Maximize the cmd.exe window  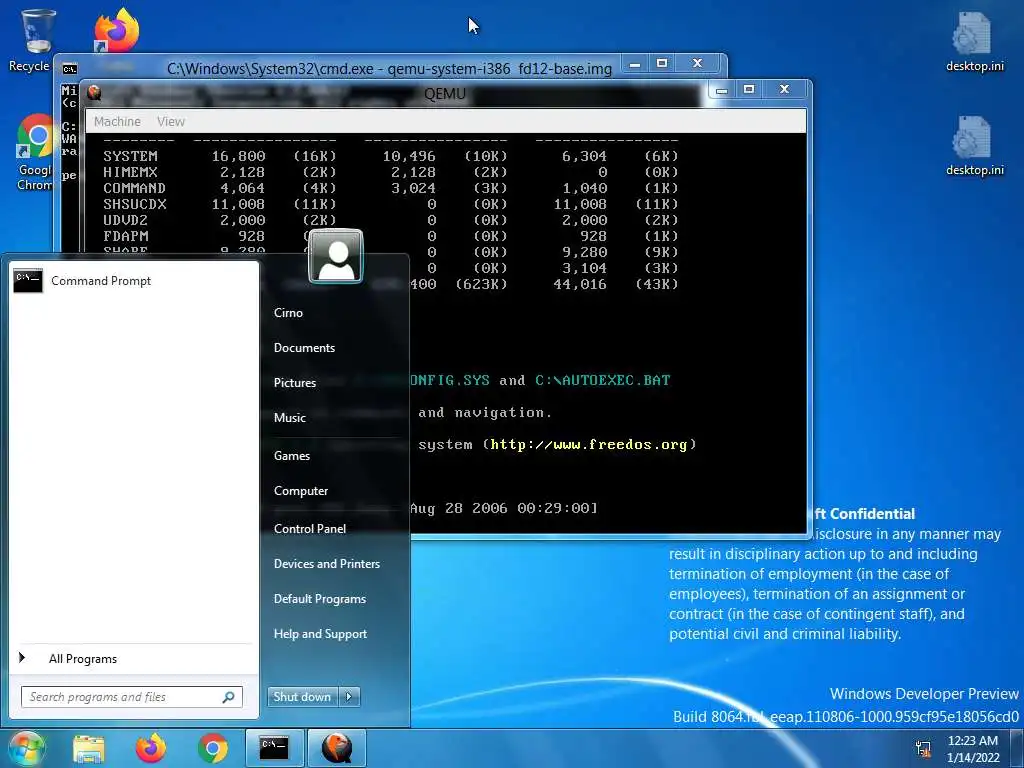(662, 64)
